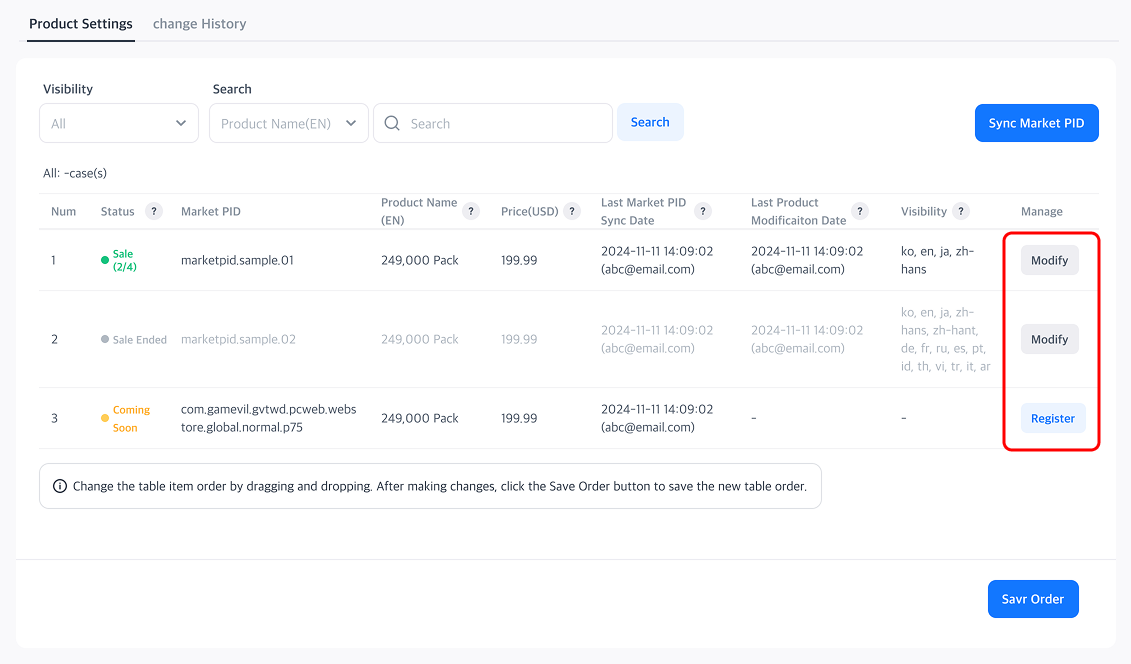Viewport: 1131px width, 664px height.
Task: Register the Coming Soon product
Action: point(1052,418)
